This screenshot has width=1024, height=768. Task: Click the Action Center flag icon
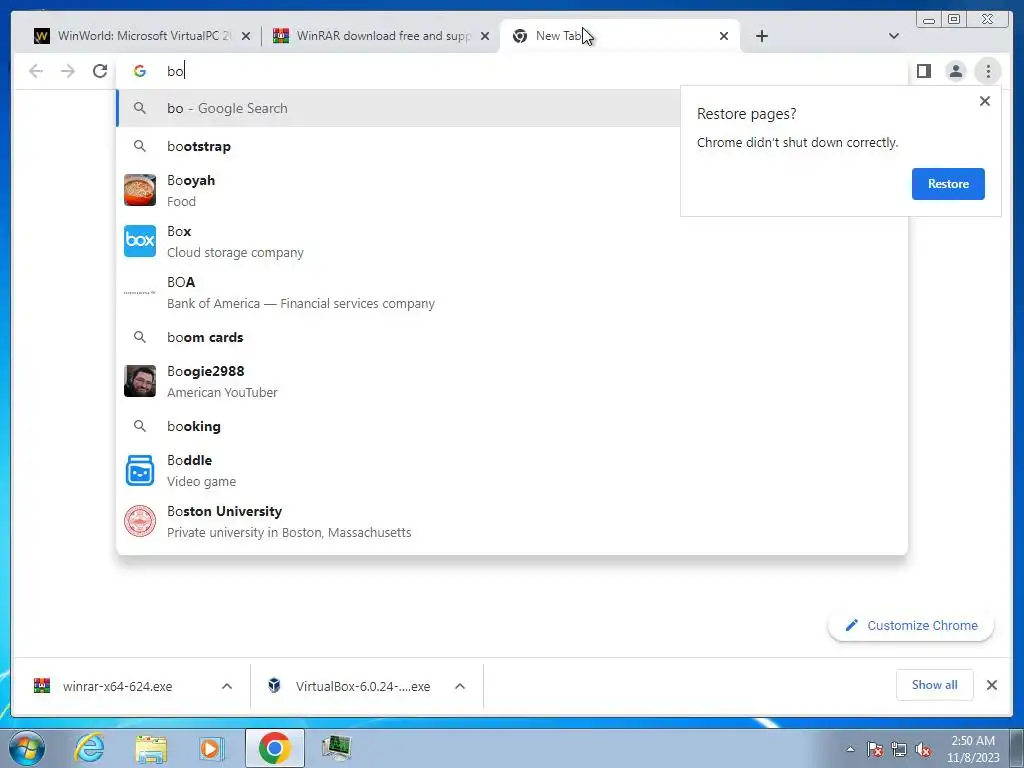click(875, 749)
